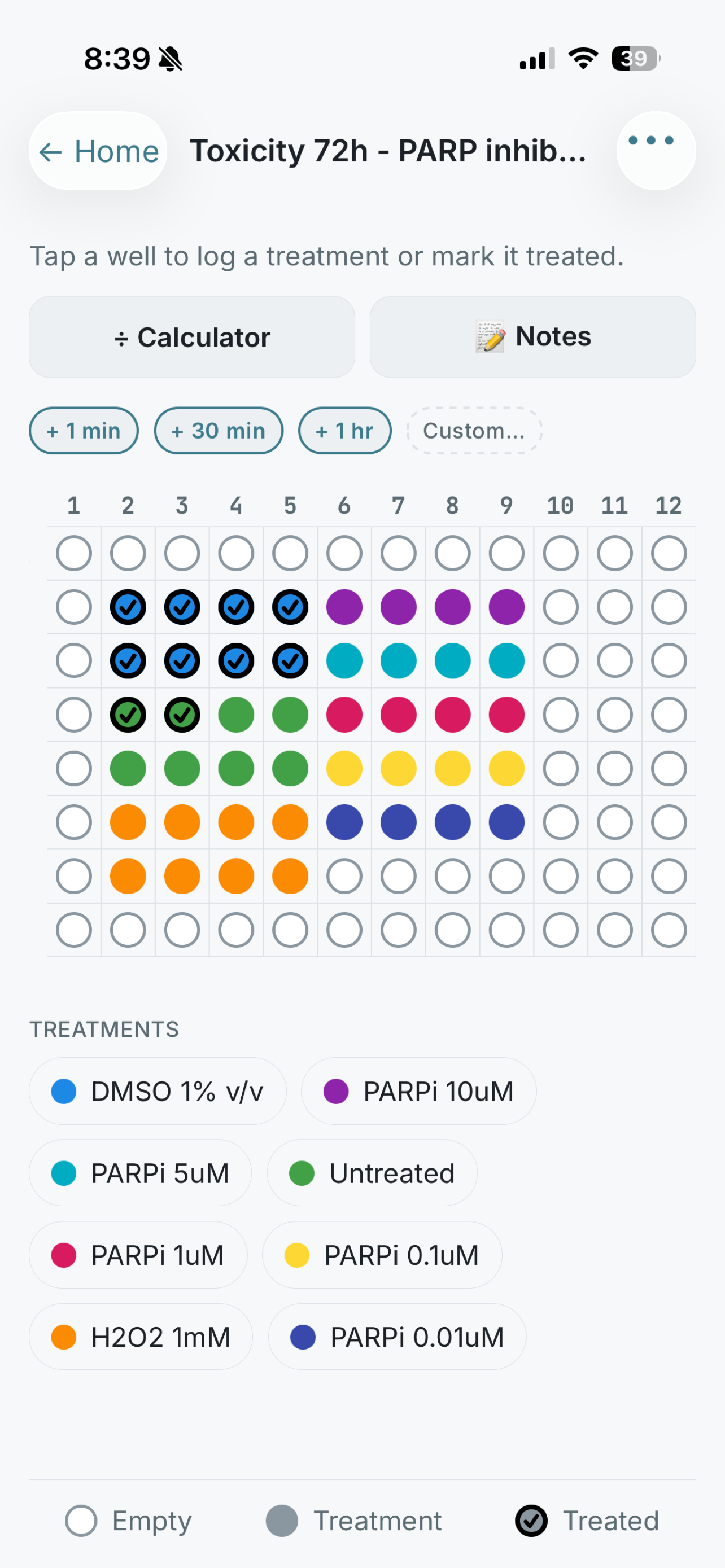Toggle treated green well in column 3, fourth row

pyautogui.click(x=182, y=715)
